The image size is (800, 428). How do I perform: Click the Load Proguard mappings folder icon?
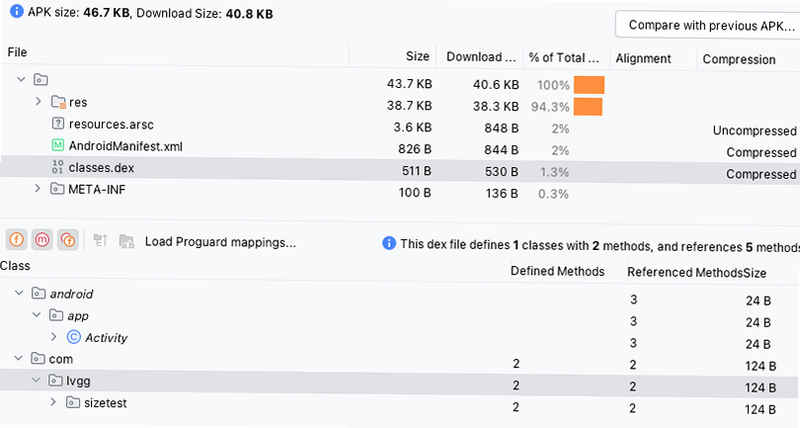(126, 241)
